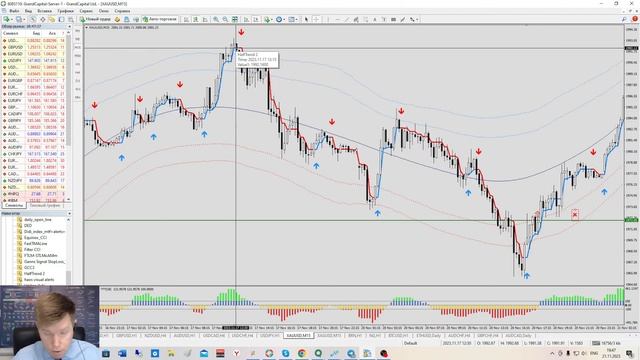Screen dimensions: 640x360
Task: Open the Сервис menu
Action: click(x=86, y=11)
